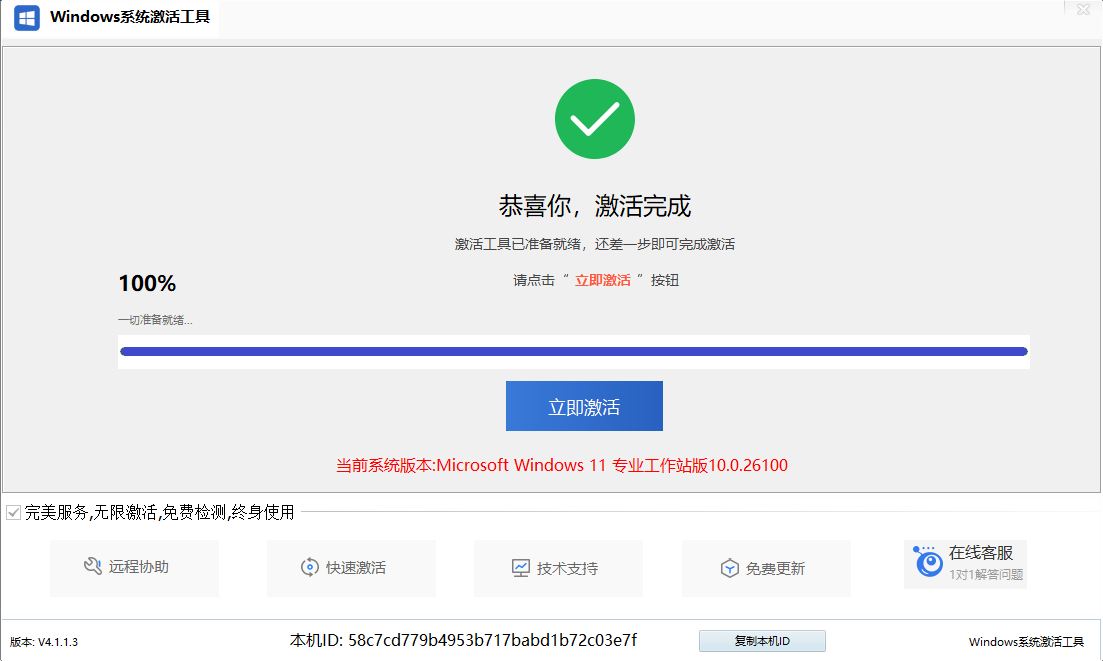Click the 100% progress percentage label
The image size is (1103, 661).
pos(147,284)
